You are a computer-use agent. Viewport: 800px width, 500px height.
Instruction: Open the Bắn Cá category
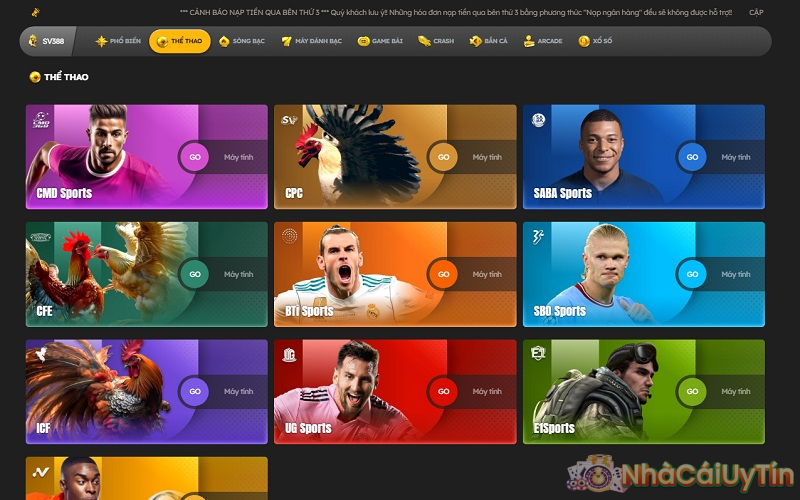(x=489, y=41)
